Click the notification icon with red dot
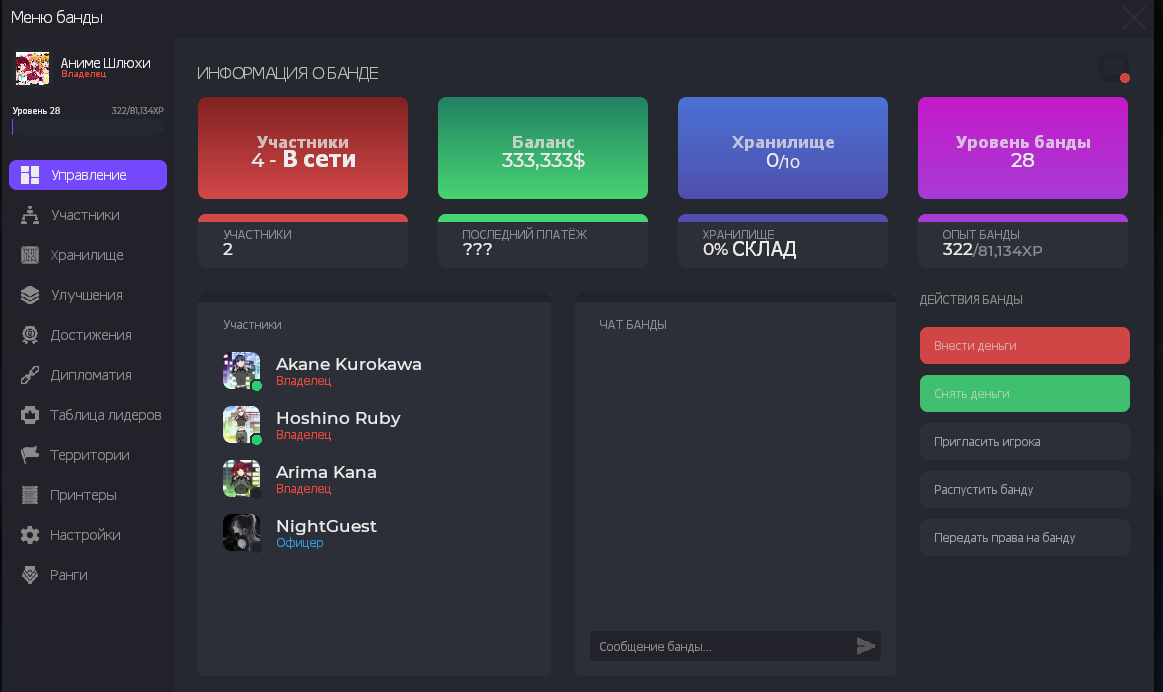This screenshot has height=692, width=1163. click(1113, 67)
